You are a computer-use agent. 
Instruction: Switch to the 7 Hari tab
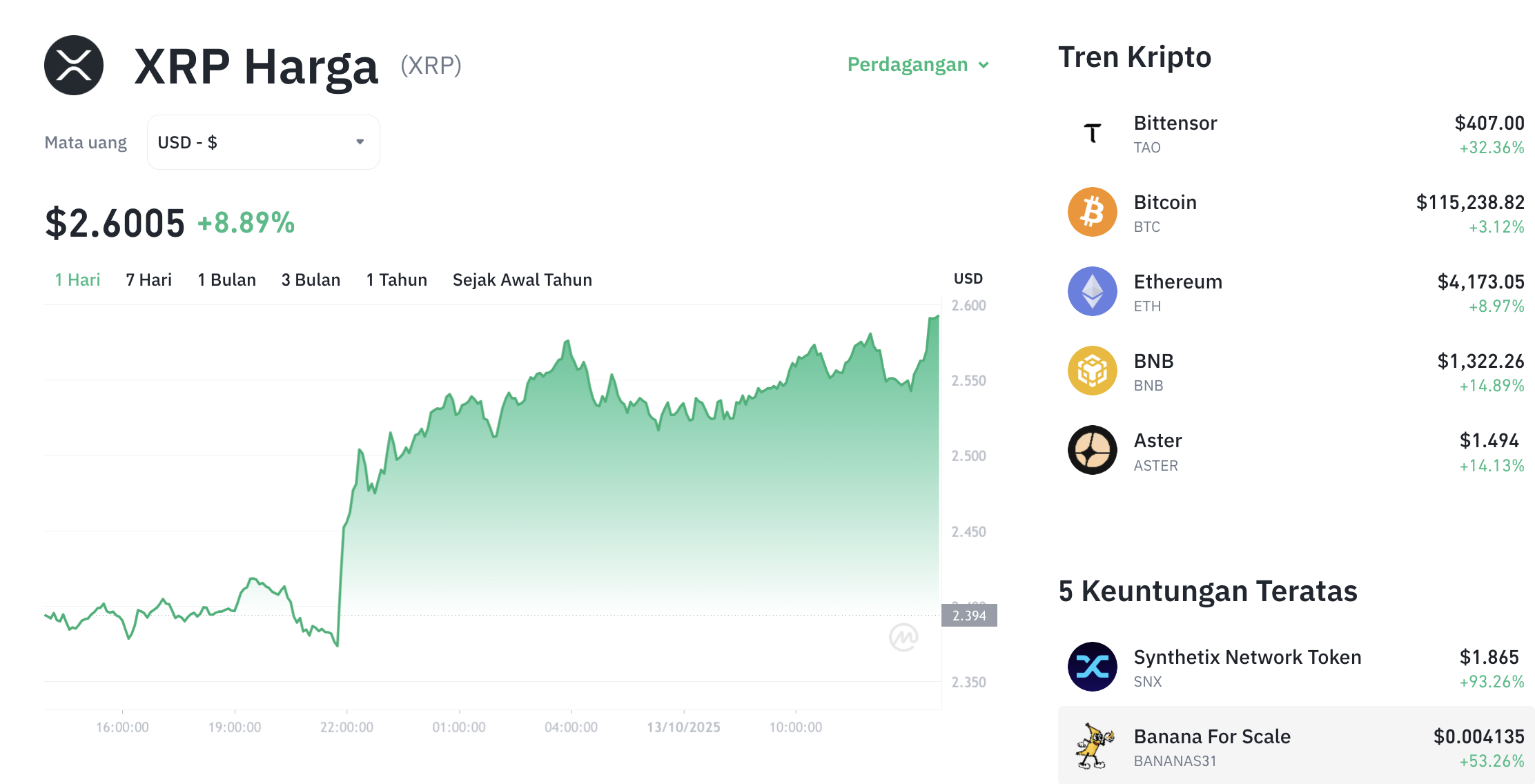148,280
